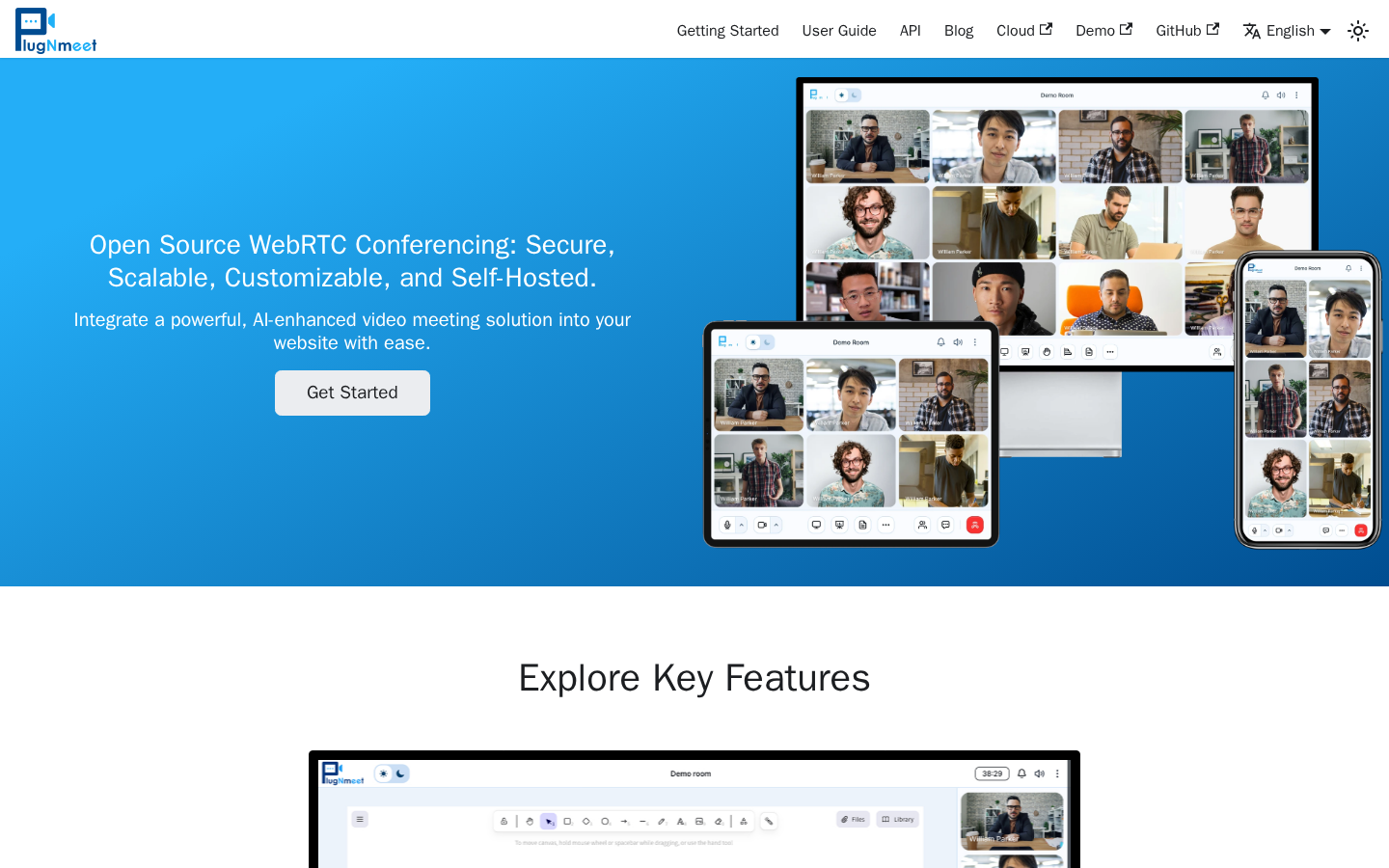The width and height of the screenshot is (1389, 868).
Task: Open the Getting Started menu item
Action: coord(727,31)
